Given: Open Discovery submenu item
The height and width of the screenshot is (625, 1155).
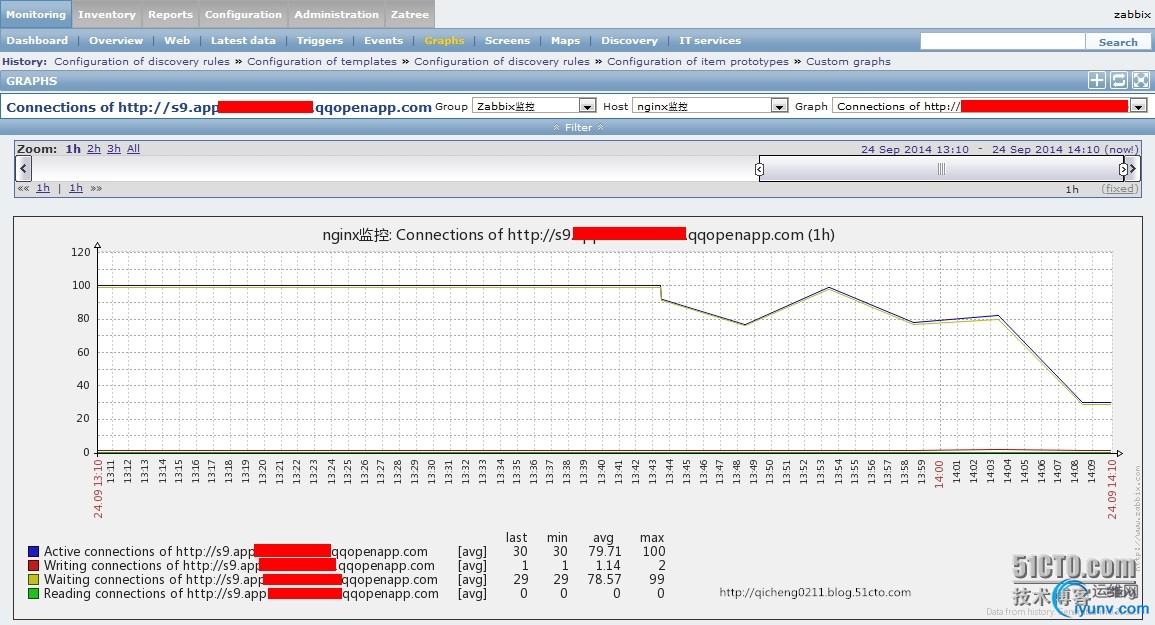Looking at the screenshot, I should tap(629, 41).
